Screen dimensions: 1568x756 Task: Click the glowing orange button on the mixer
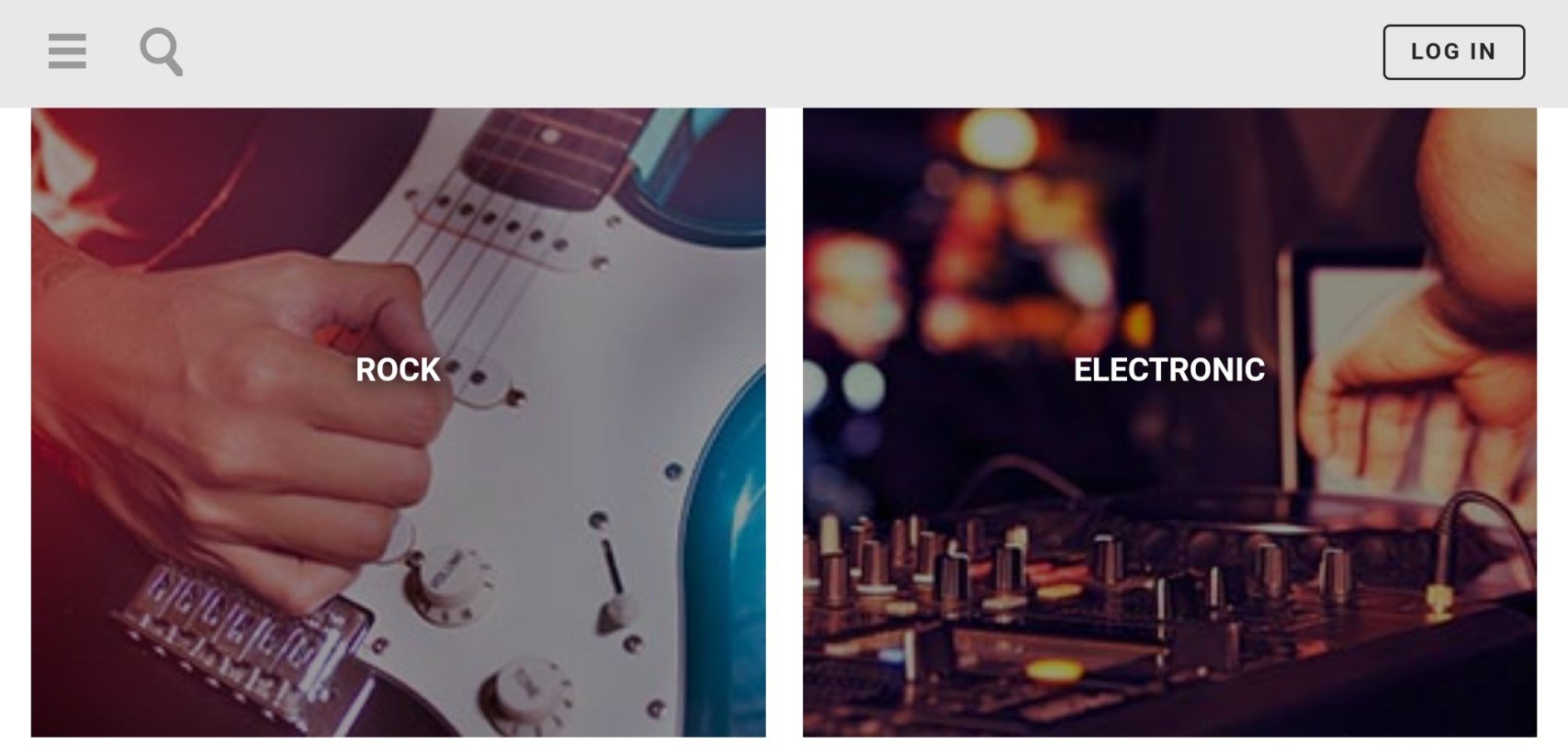click(x=1052, y=671)
